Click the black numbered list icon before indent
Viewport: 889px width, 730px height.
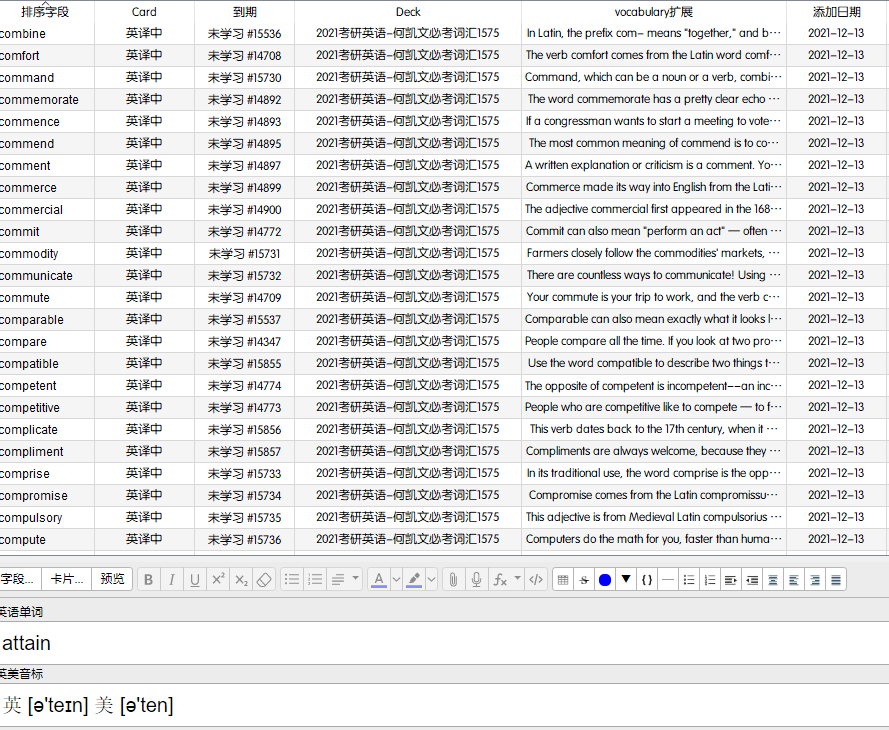point(710,579)
